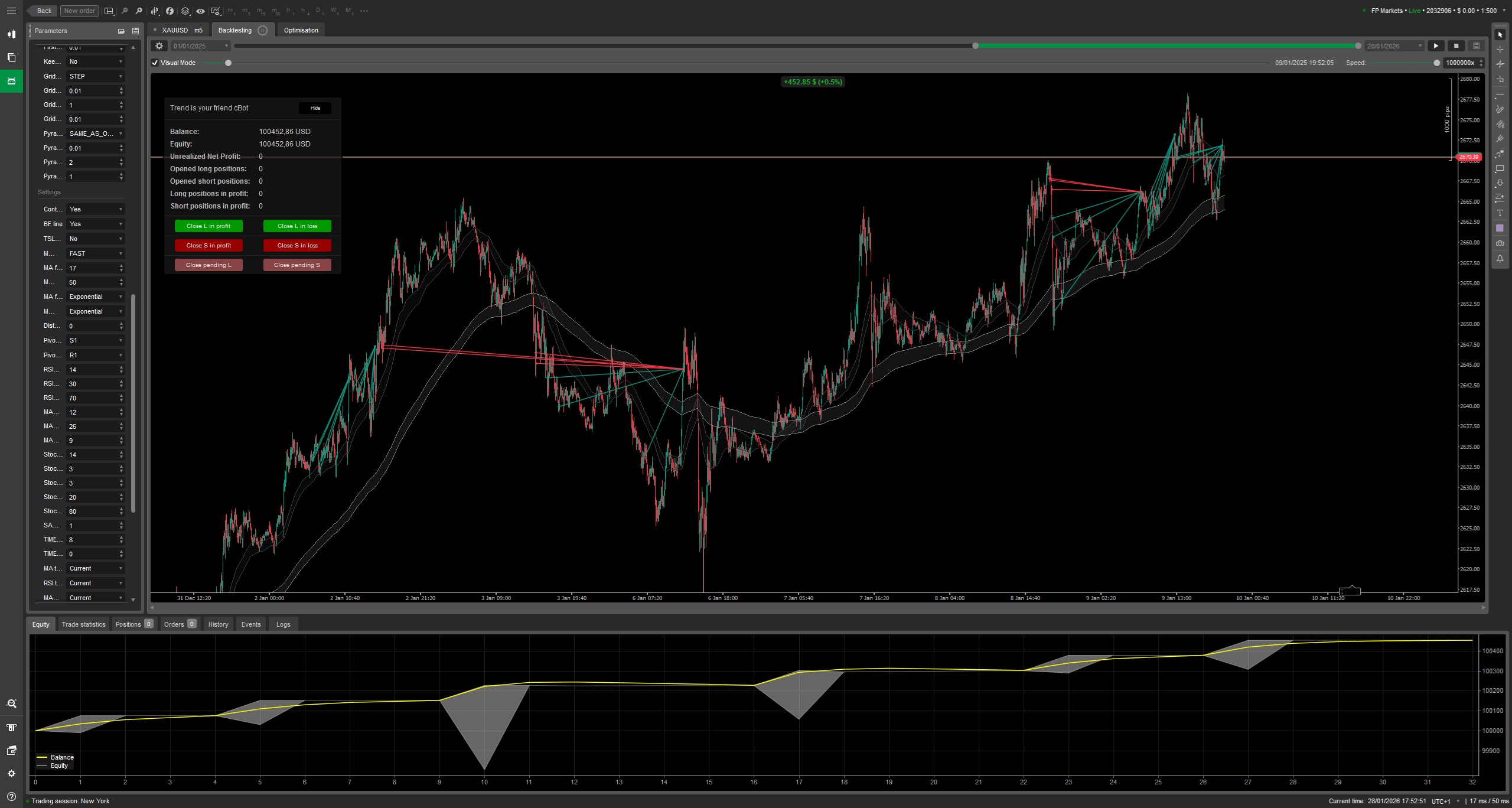Select the candlestick chart type icon
The image size is (1512, 808).
tap(155, 11)
